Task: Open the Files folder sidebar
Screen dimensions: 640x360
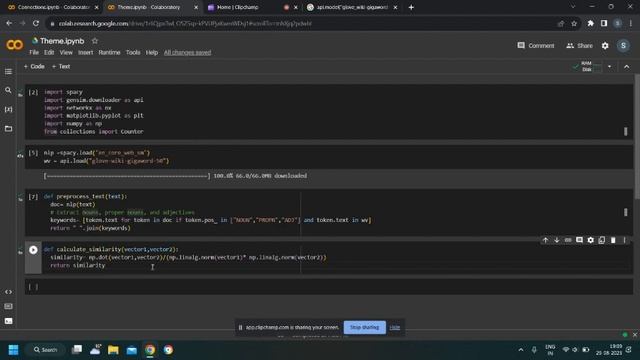Action: point(8,129)
